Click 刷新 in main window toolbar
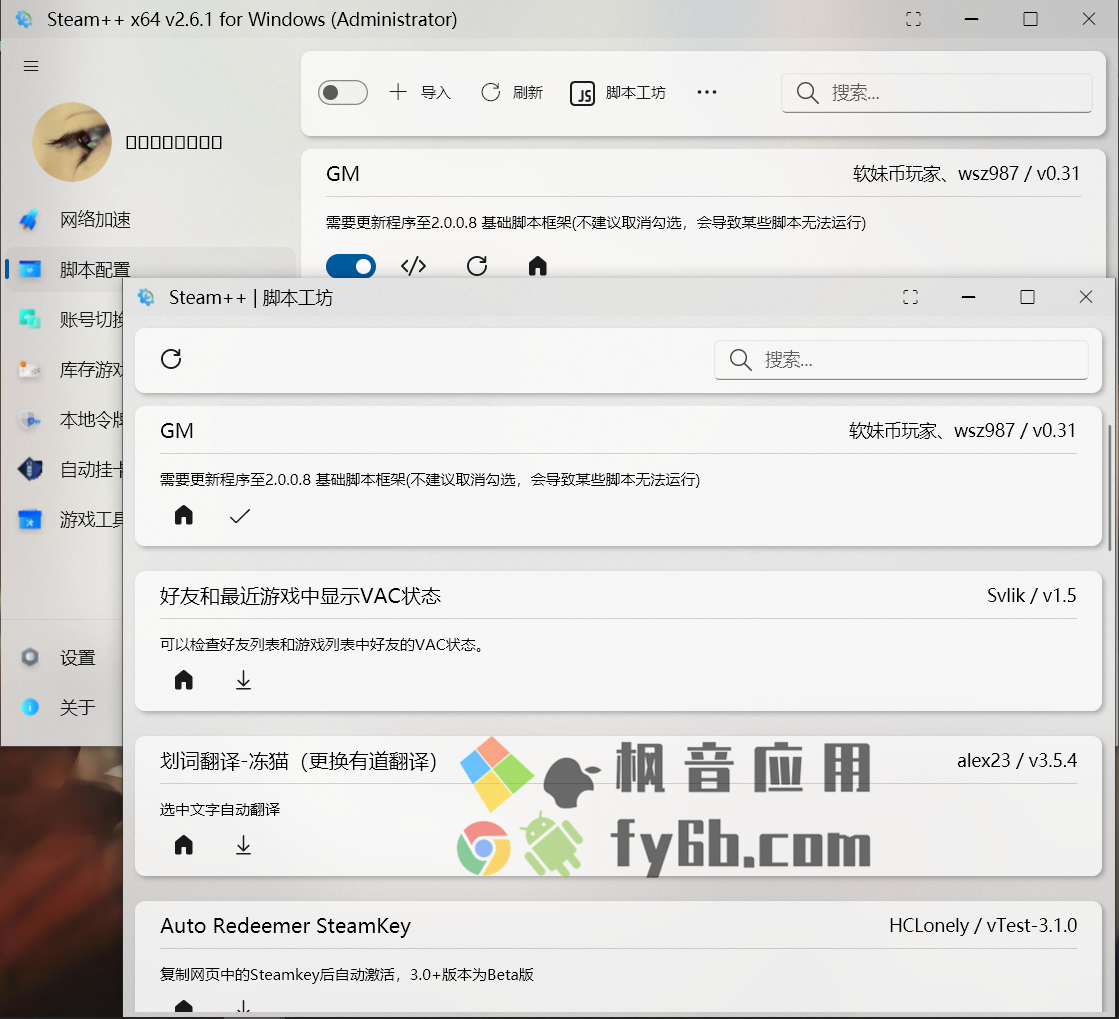The width and height of the screenshot is (1119, 1019). [x=512, y=92]
